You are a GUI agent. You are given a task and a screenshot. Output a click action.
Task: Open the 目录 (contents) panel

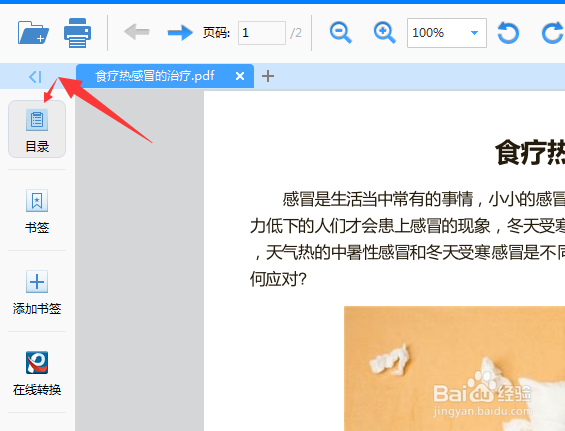[x=37, y=129]
